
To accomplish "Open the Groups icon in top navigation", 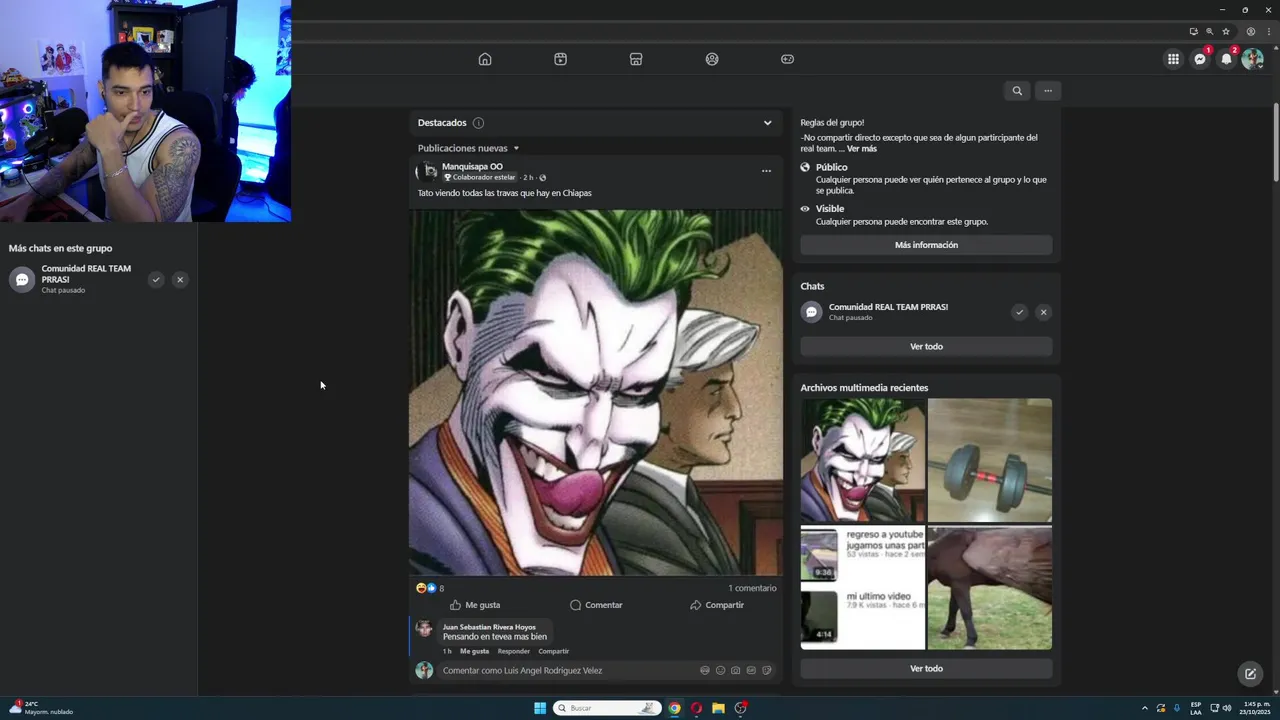I will coord(712,59).
